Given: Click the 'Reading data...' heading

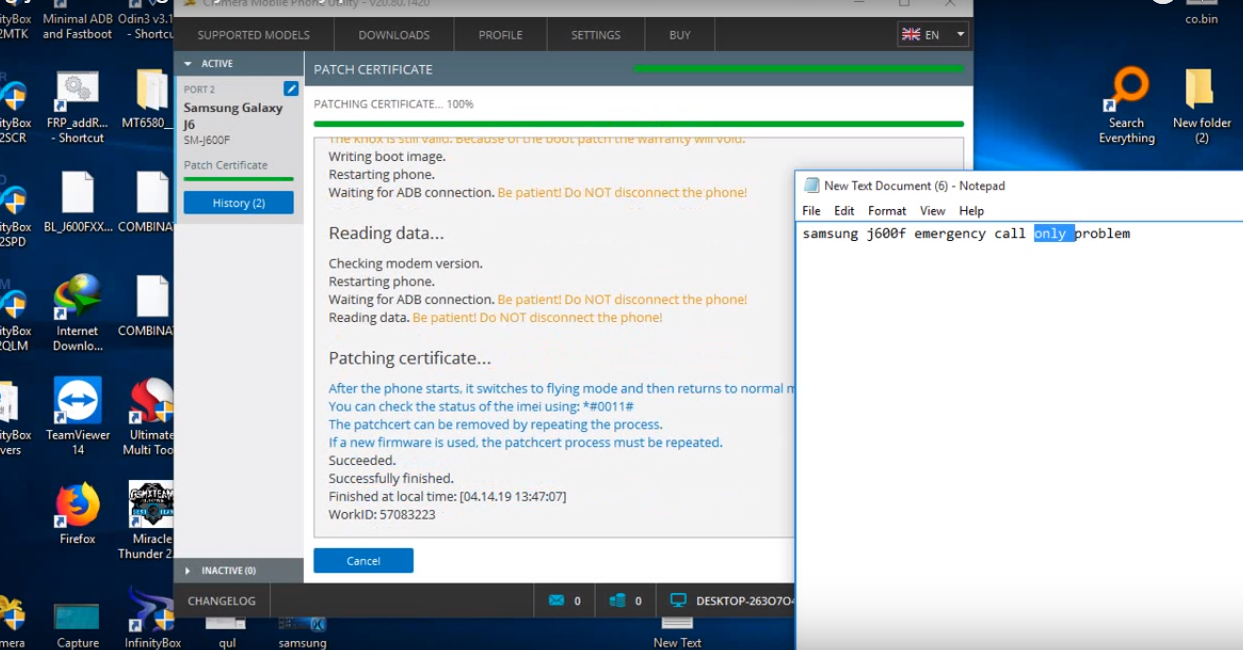Looking at the screenshot, I should 386,233.
